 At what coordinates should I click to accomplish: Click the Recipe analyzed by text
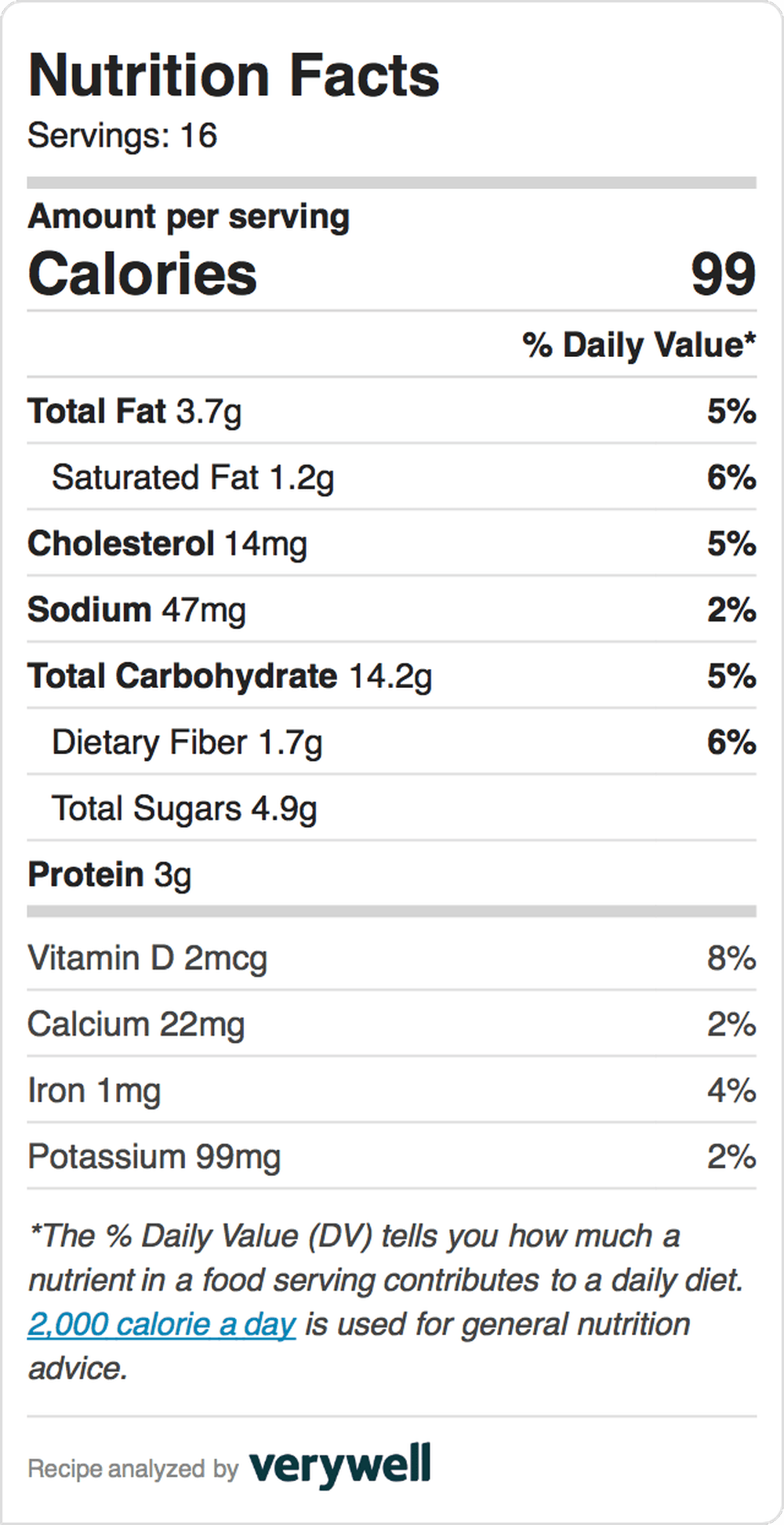click(133, 1469)
